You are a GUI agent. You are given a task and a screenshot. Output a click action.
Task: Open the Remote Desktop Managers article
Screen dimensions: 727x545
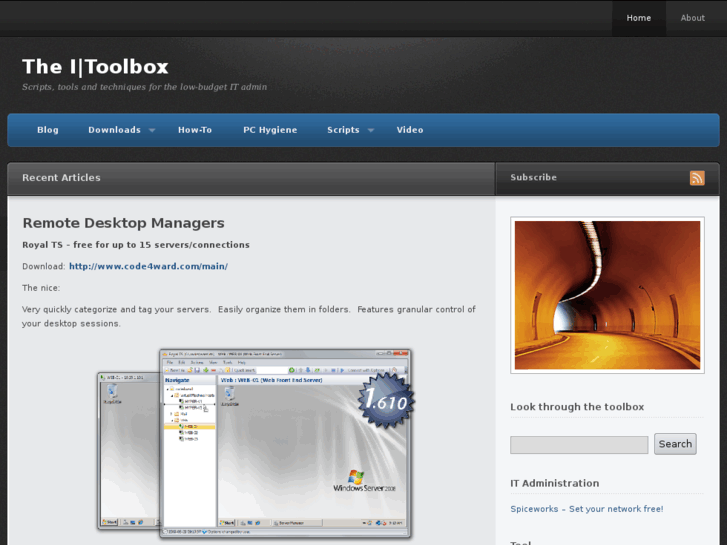point(123,223)
